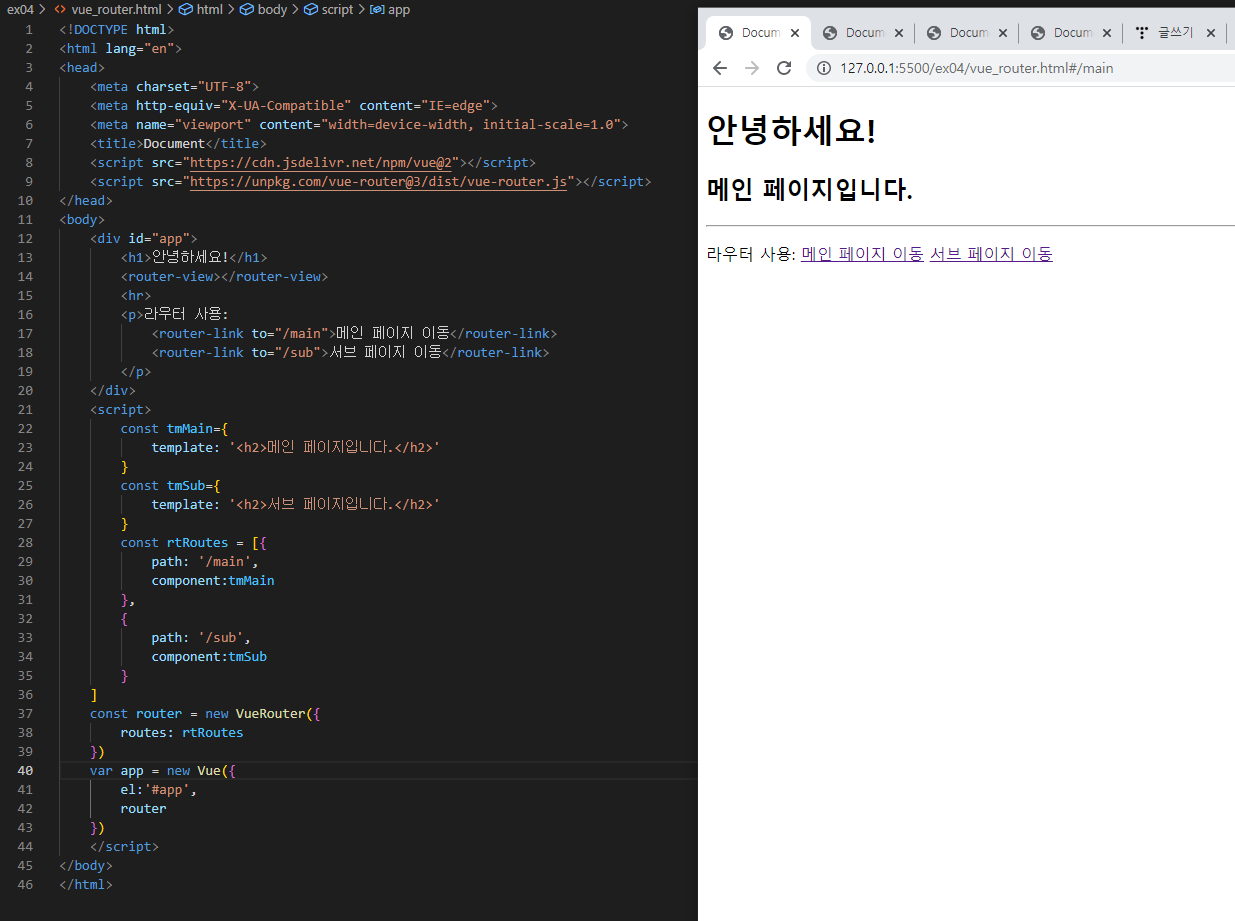1235x921 pixels.
Task: Switch to the 글쓰기 browser tab
Action: [1175, 33]
